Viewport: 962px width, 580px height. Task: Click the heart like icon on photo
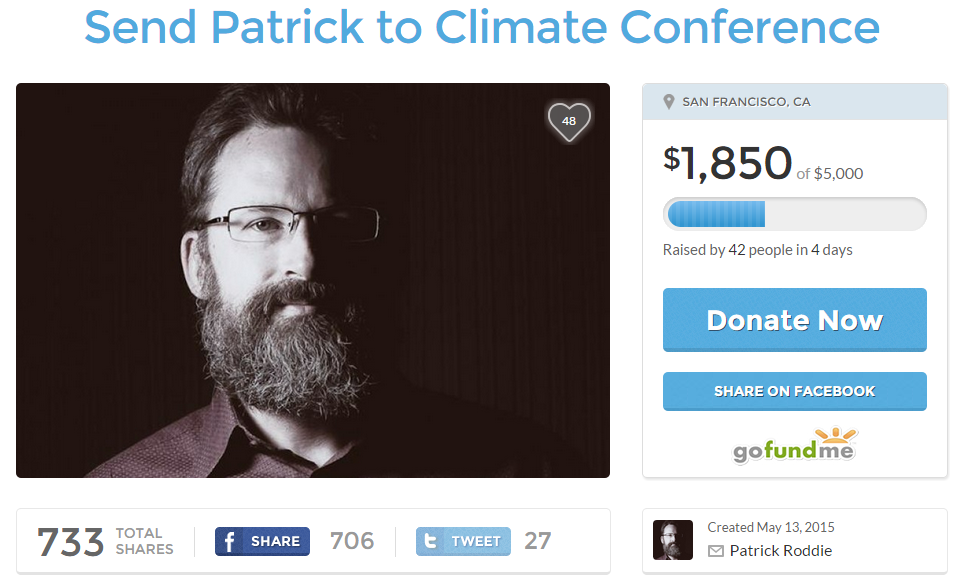(569, 121)
